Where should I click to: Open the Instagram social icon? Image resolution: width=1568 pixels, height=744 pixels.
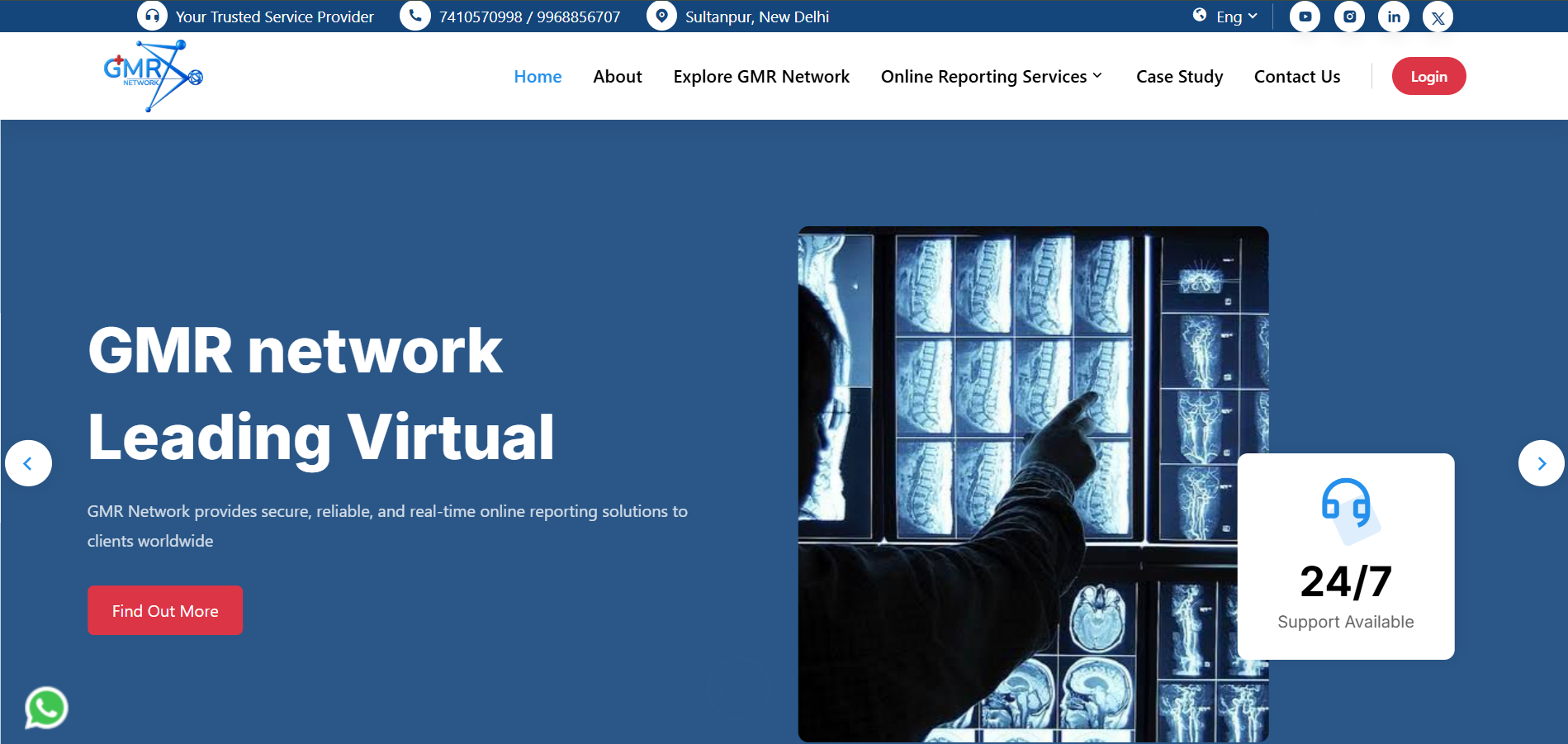pyautogui.click(x=1349, y=17)
